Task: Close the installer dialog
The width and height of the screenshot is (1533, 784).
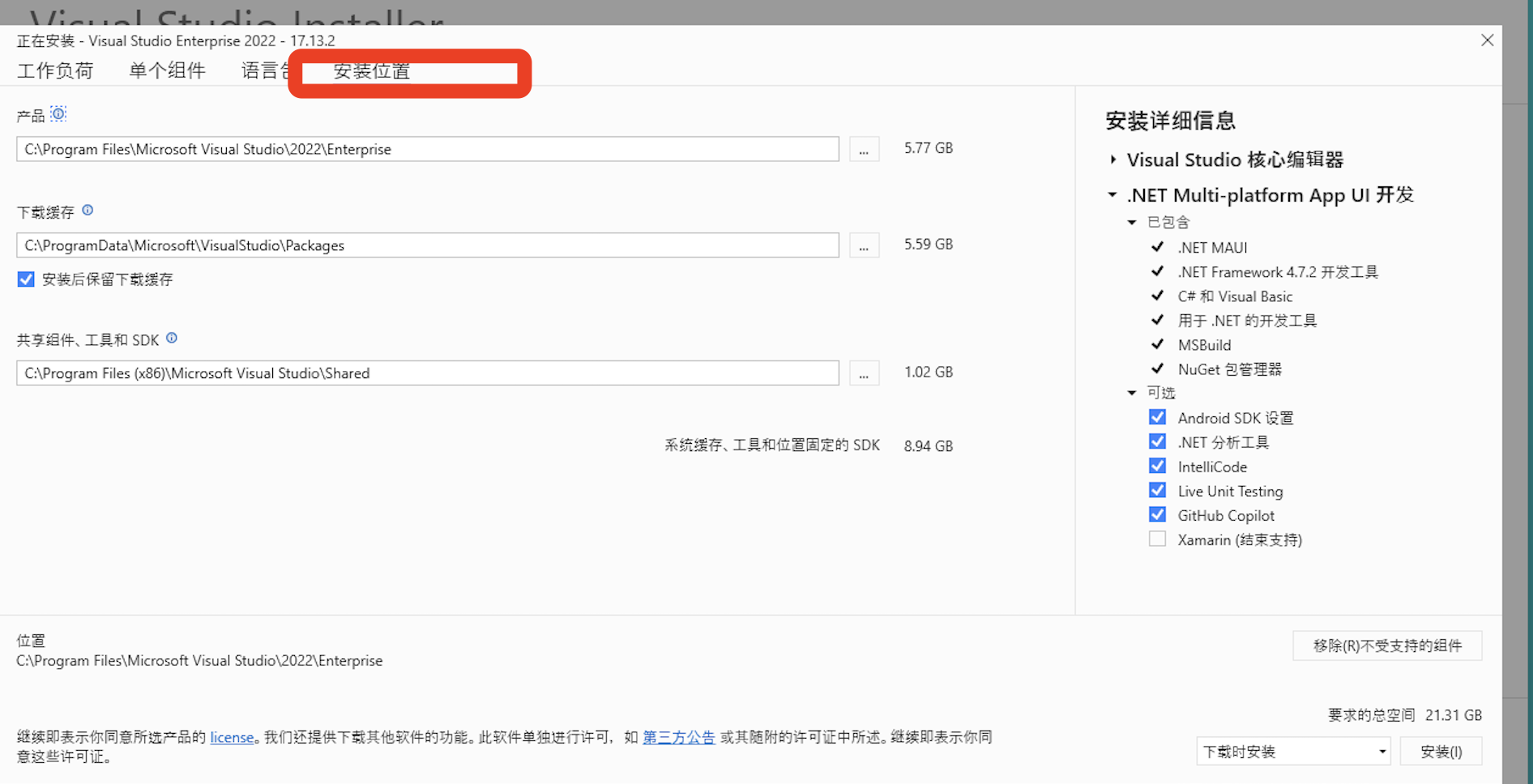Action: coord(1487,40)
